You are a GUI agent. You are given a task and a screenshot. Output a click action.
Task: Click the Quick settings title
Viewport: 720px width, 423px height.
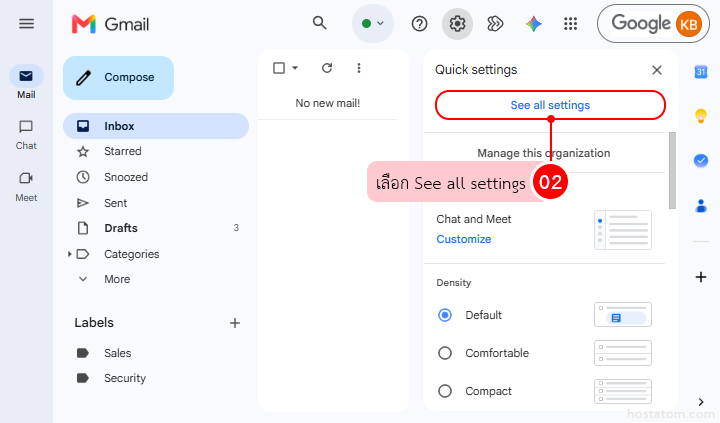(x=476, y=70)
